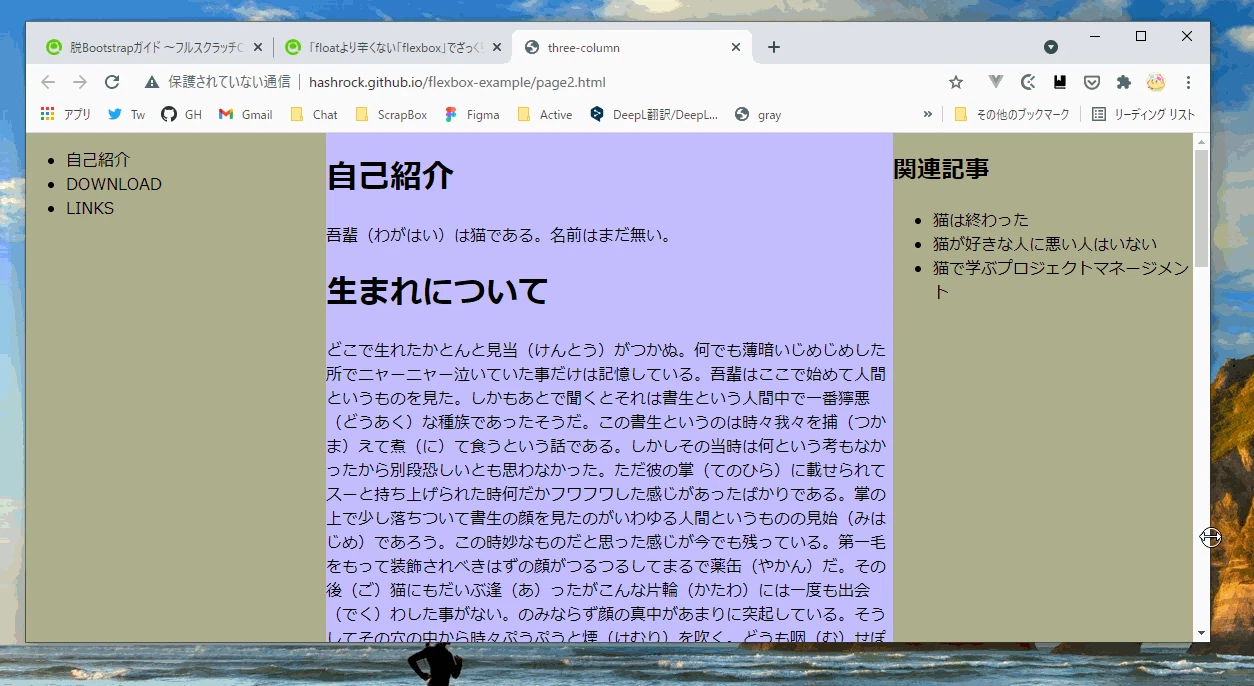Click the scrollbar up arrow
The height and width of the screenshot is (686, 1254).
[x=1201, y=141]
